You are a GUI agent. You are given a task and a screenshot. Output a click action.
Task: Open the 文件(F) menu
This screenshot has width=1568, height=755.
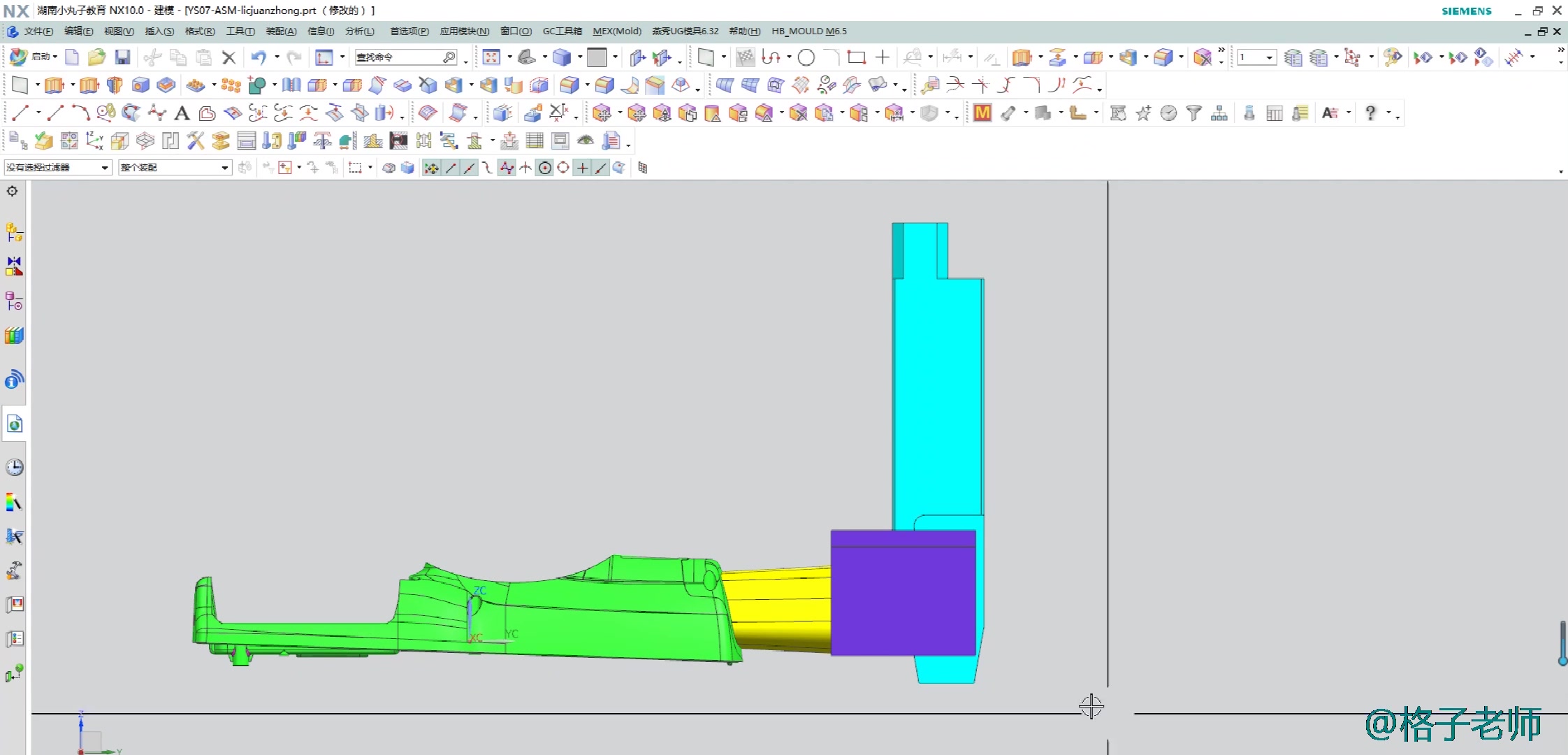coord(38,31)
